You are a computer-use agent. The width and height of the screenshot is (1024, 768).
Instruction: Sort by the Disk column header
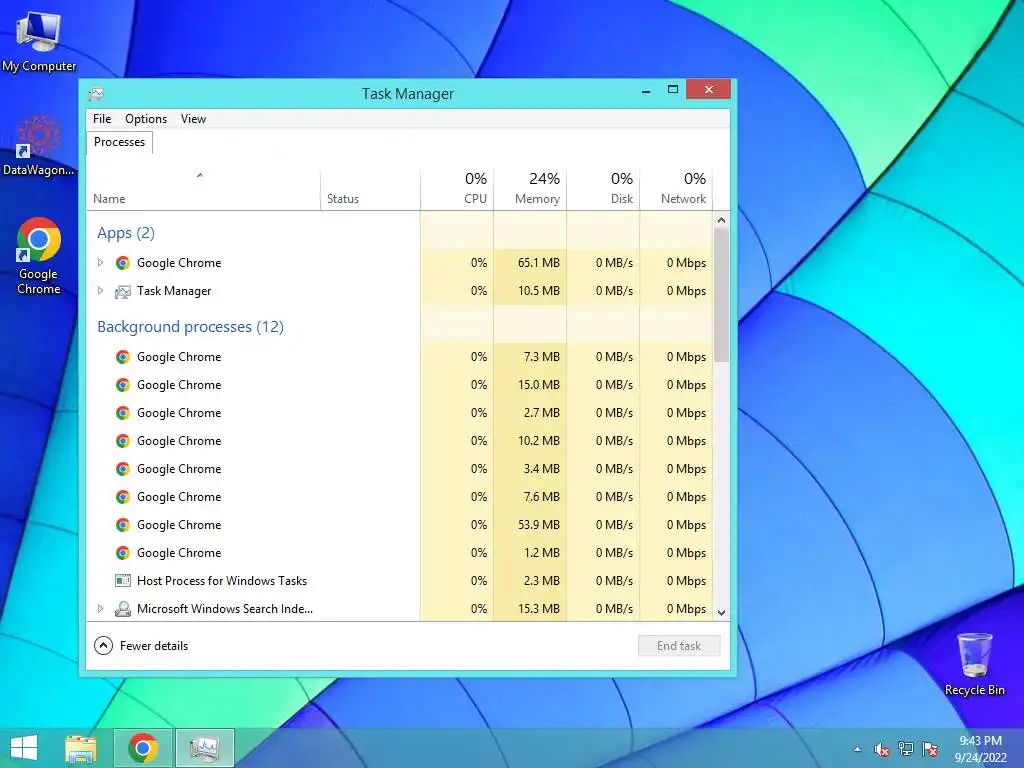(603, 189)
